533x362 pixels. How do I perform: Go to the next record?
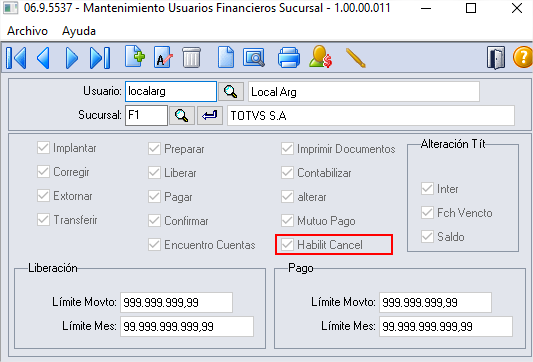[72, 58]
